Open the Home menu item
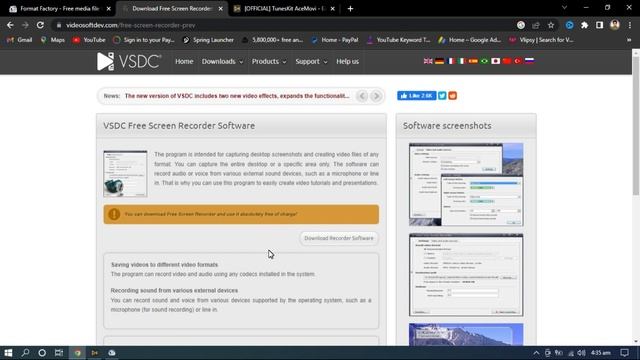Image resolution: width=640 pixels, height=360 pixels. pyautogui.click(x=184, y=62)
